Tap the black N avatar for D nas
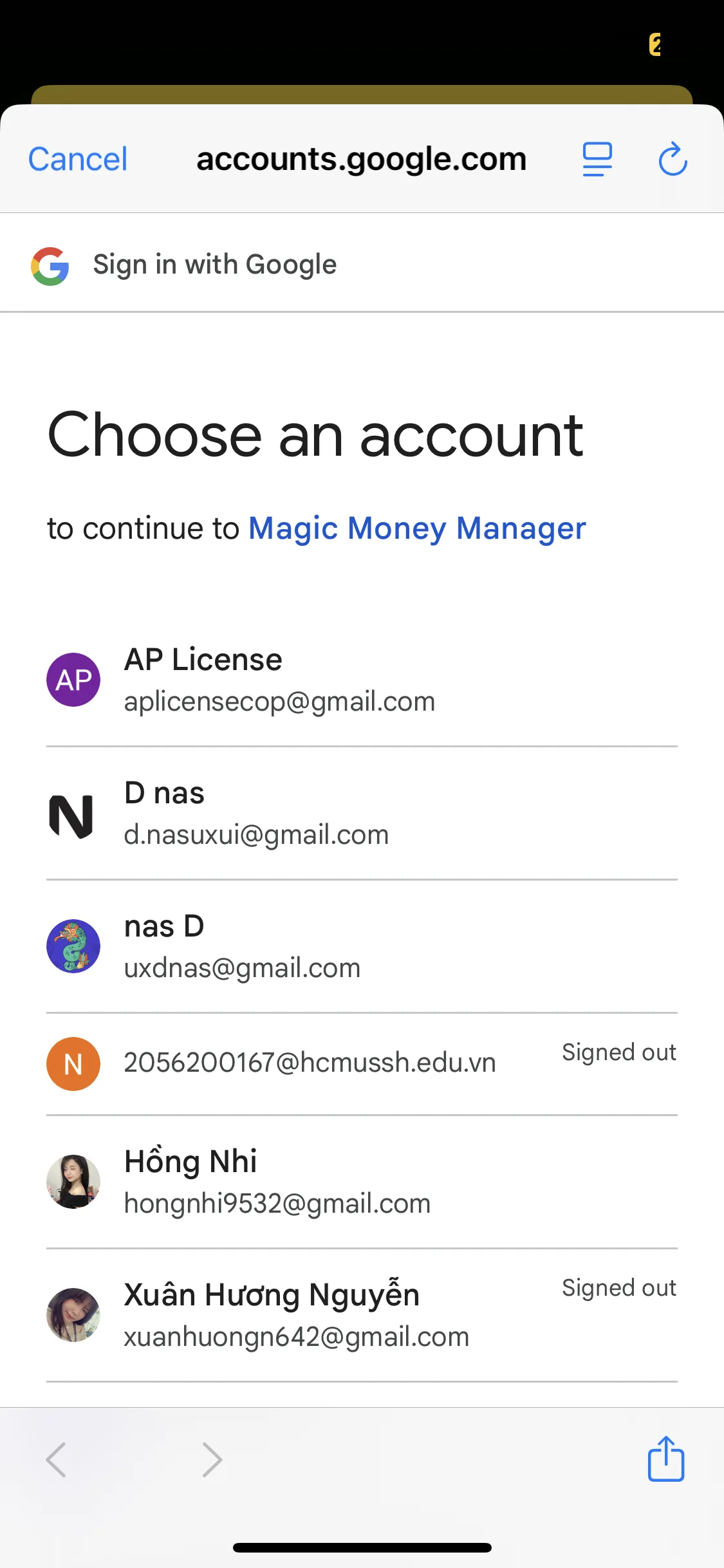 click(72, 816)
